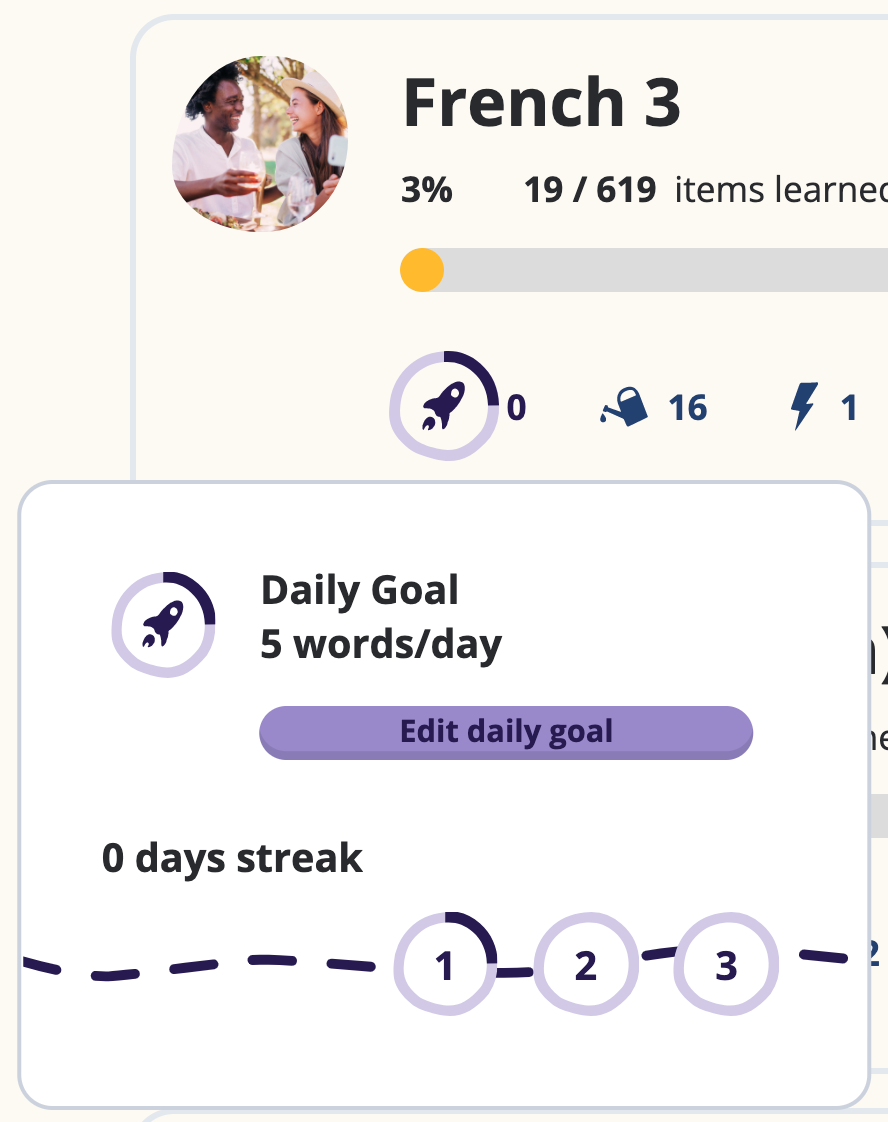Click the rocket daily goal icon beside 0
The width and height of the screenshot is (888, 1122).
click(x=444, y=406)
